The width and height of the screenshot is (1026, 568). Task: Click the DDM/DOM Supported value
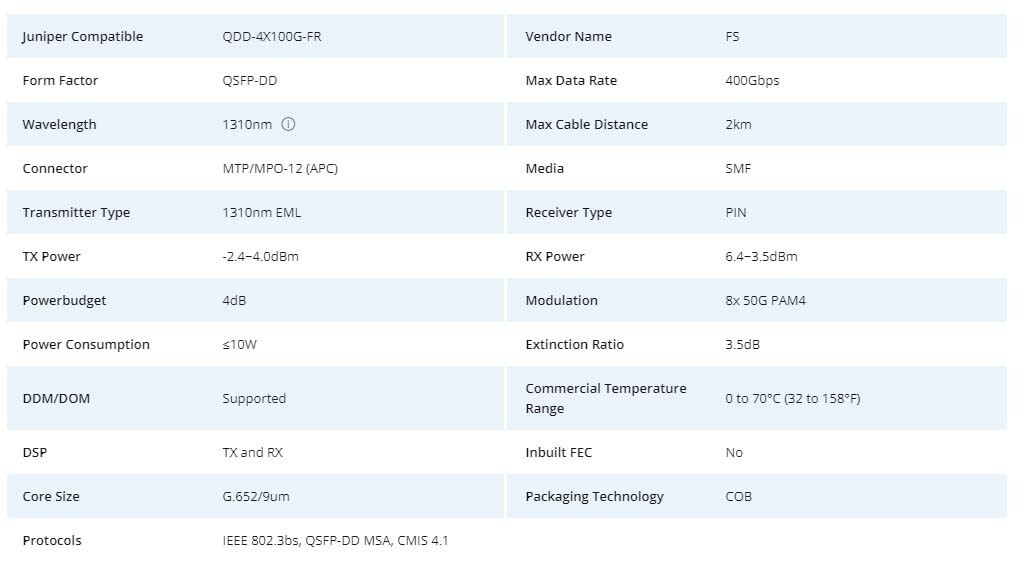click(x=253, y=399)
